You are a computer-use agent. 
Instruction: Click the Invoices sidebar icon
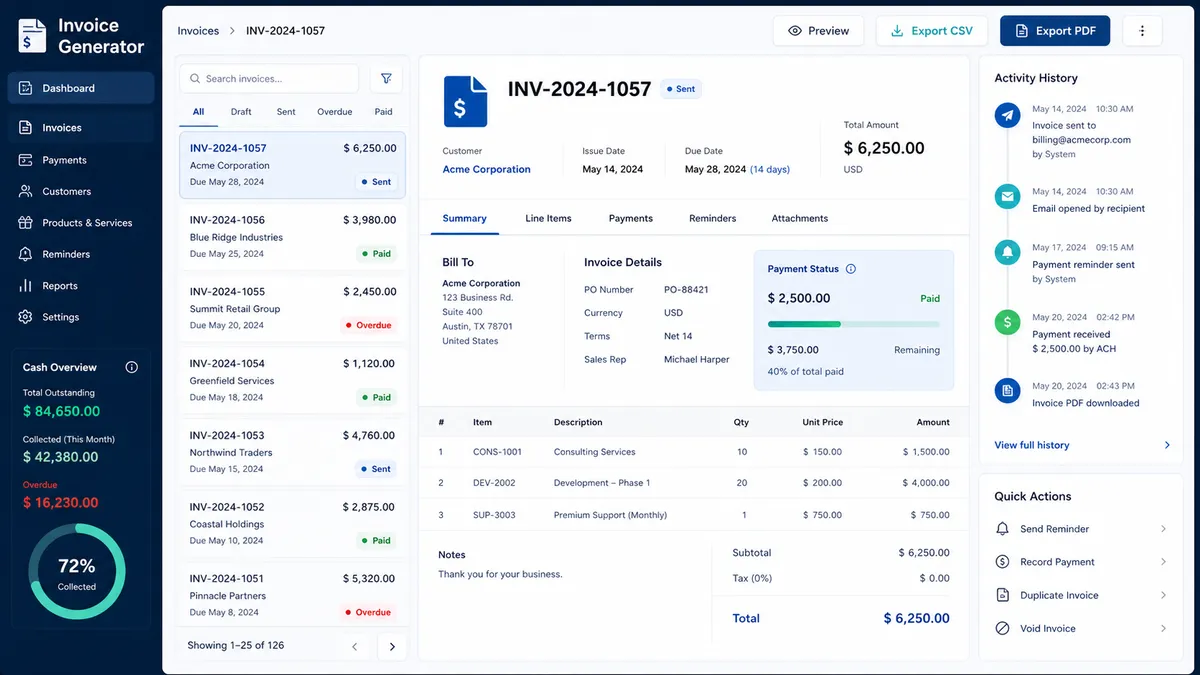[x=25, y=127]
